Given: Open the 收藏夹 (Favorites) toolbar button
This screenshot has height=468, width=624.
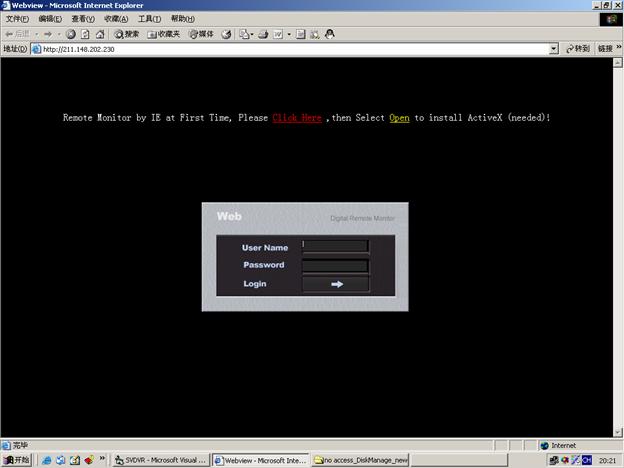Looking at the screenshot, I should [163, 34].
